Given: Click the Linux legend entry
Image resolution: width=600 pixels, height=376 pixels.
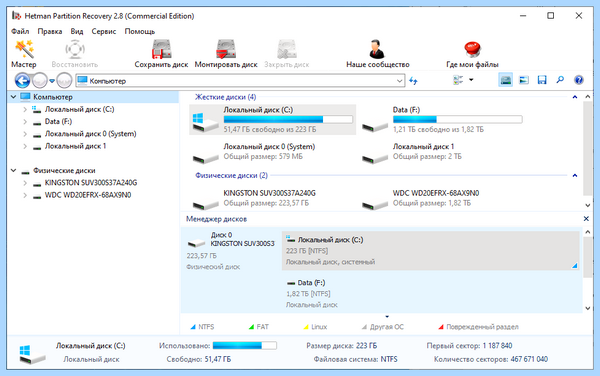Looking at the screenshot, I should tap(315, 327).
